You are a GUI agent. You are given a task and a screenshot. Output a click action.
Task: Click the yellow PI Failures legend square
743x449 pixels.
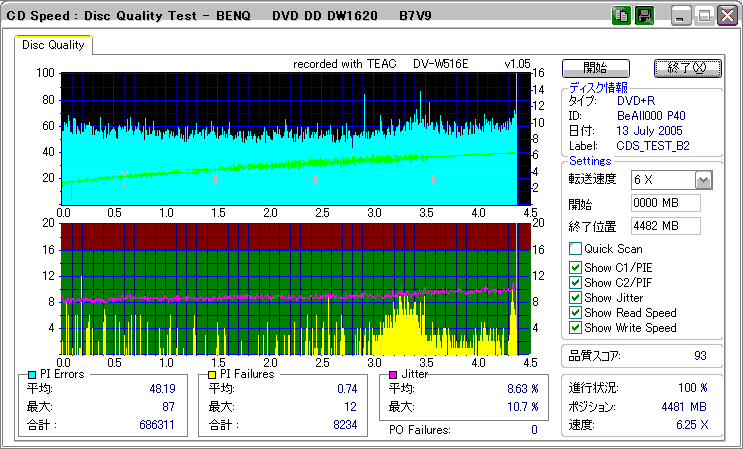click(x=212, y=374)
